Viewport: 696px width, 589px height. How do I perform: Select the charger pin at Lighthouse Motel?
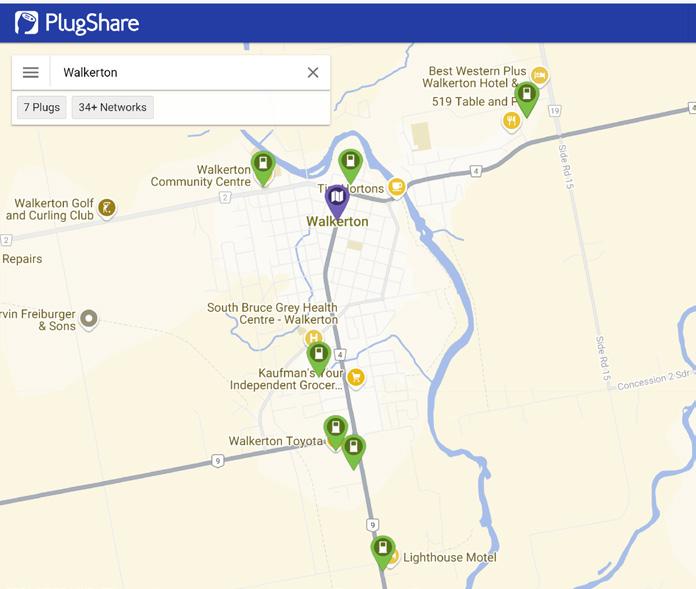(383, 553)
